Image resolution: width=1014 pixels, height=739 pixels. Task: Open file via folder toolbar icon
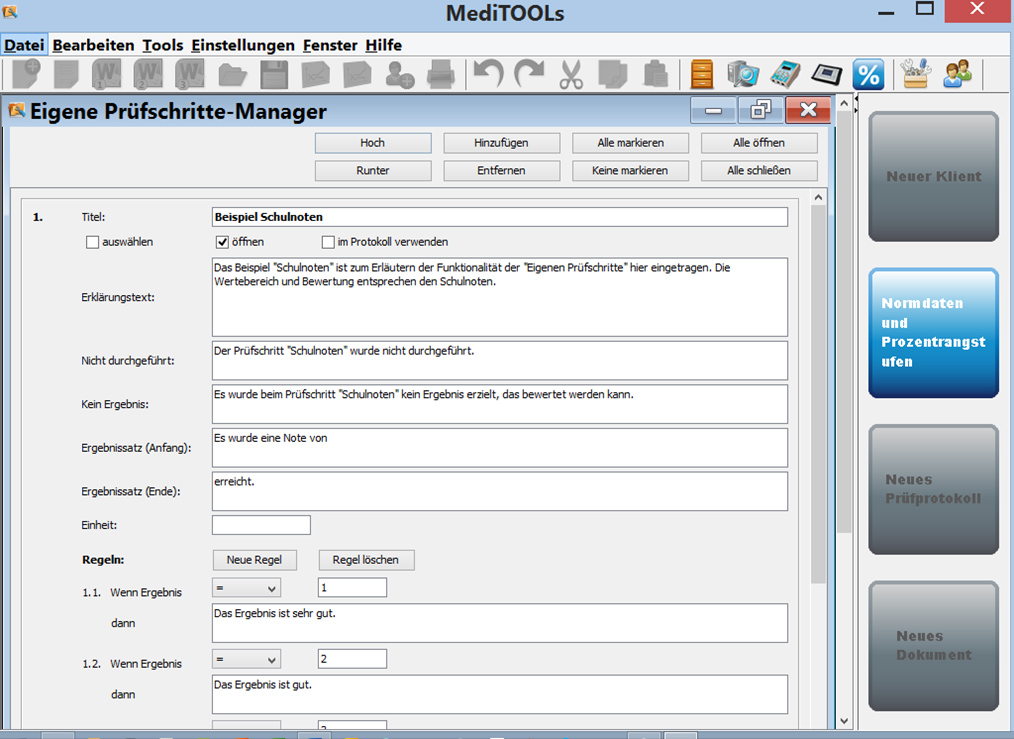click(232, 75)
